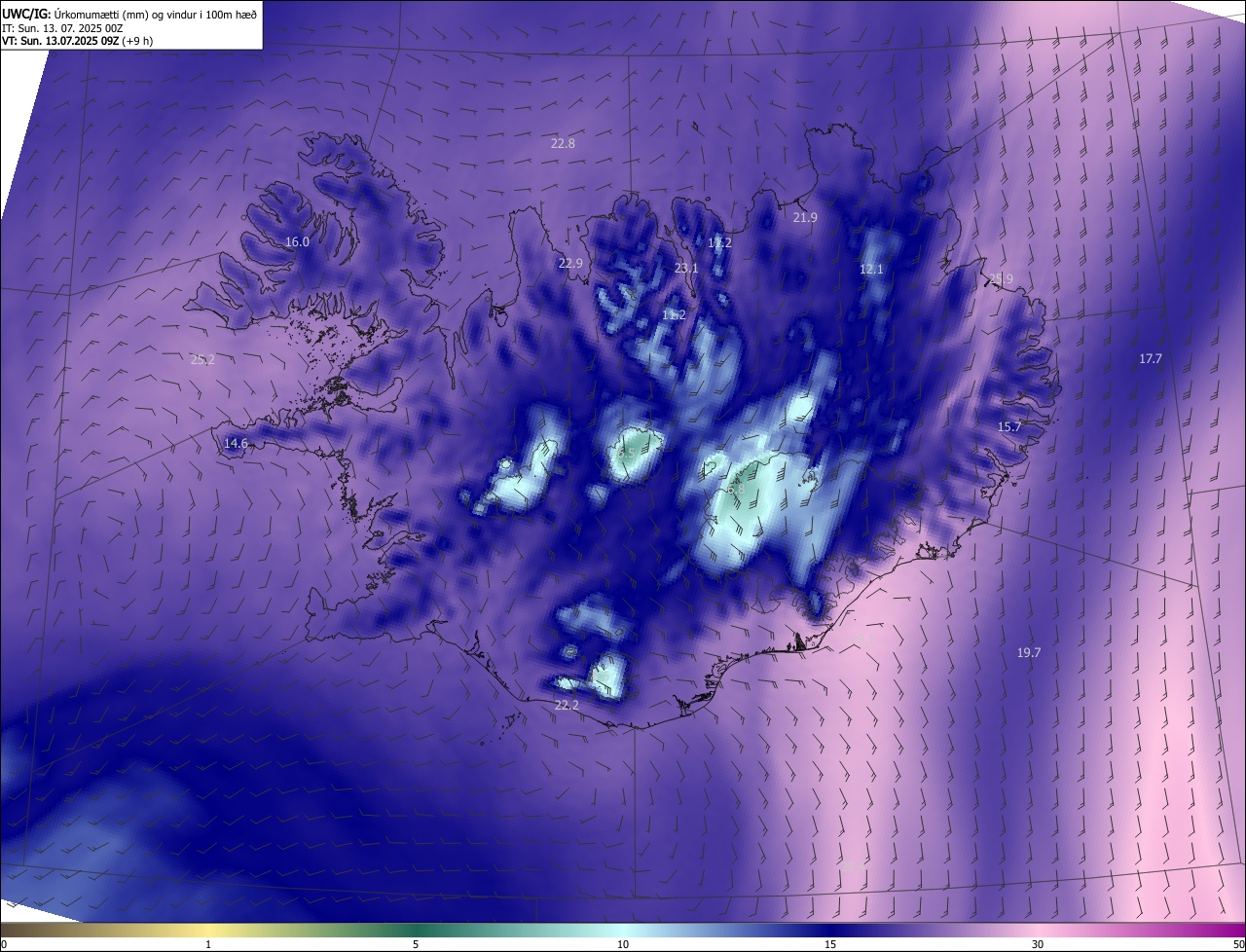
Task: Click the 15.7 map value
Action: coord(1009,427)
